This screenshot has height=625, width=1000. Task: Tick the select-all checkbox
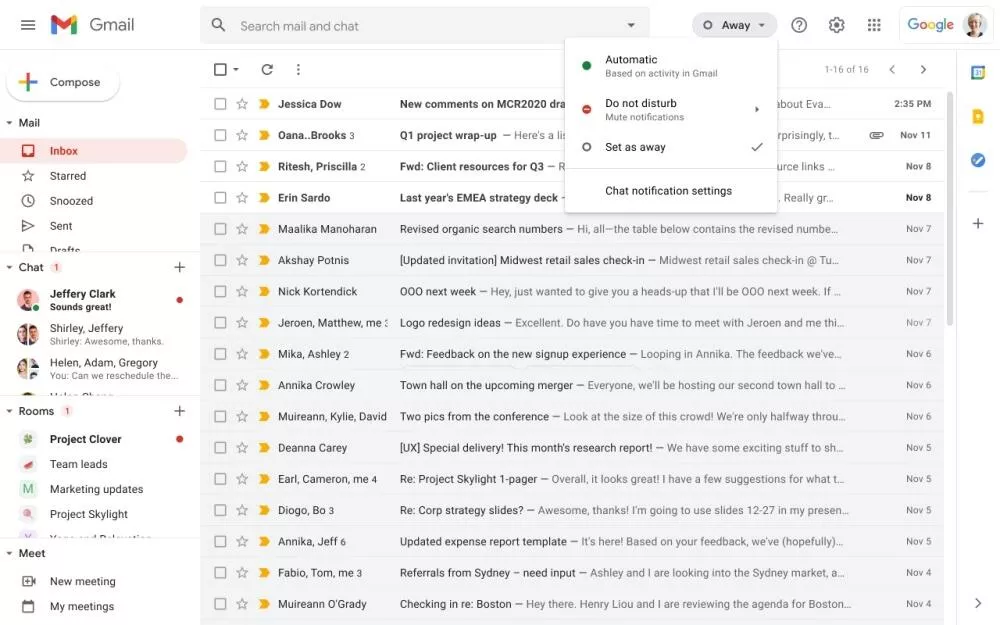point(220,70)
